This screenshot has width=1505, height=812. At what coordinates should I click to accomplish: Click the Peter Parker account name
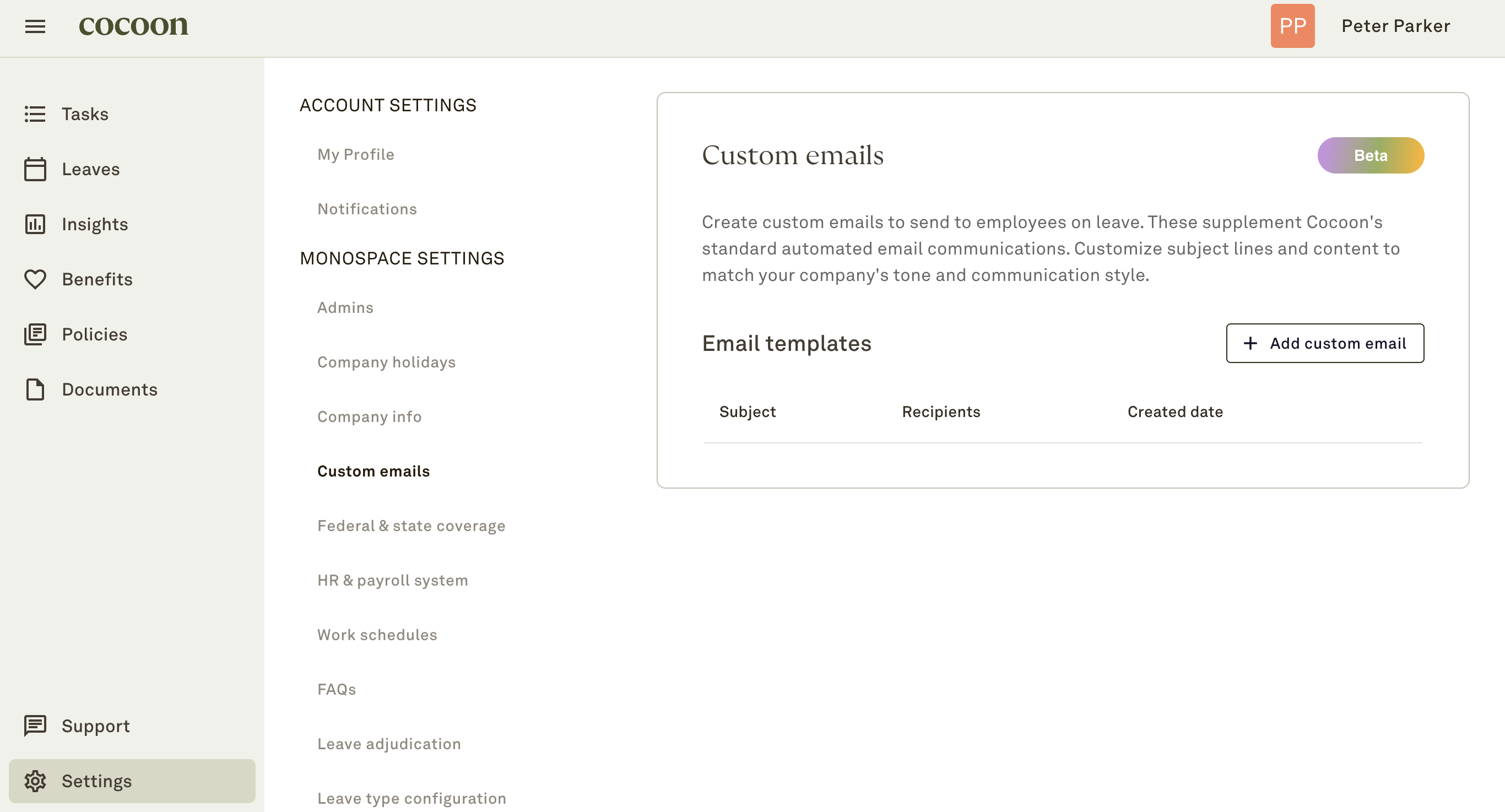(1396, 26)
